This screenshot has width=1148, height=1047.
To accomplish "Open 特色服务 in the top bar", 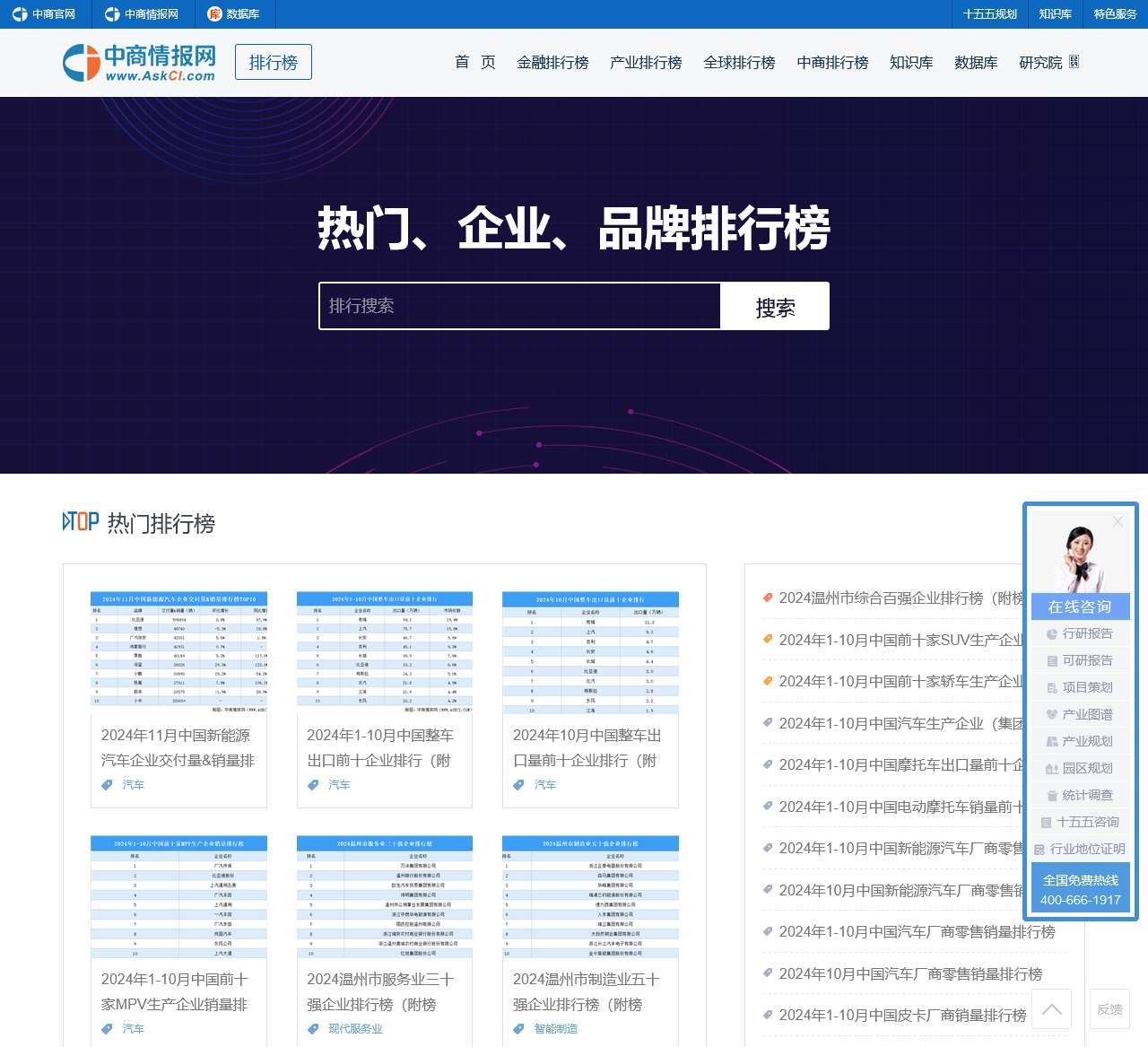I will (x=1115, y=14).
